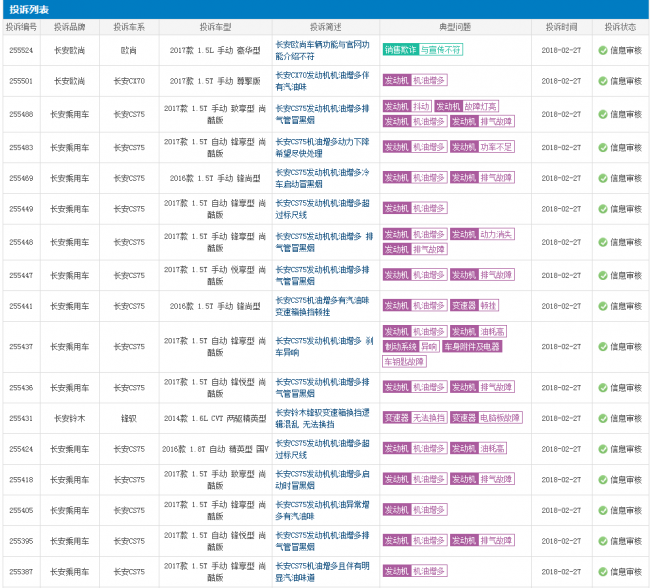
Task: Click green check icon in row 255431
Action: click(602, 419)
